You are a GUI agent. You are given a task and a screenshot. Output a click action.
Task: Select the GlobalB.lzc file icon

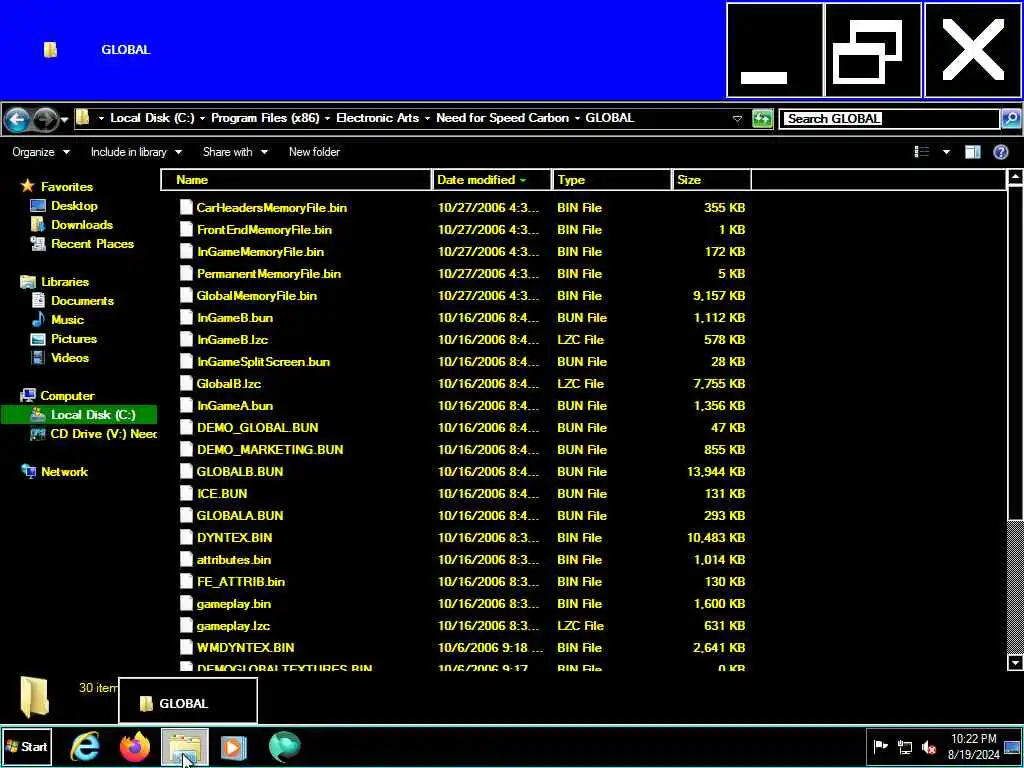click(x=186, y=383)
